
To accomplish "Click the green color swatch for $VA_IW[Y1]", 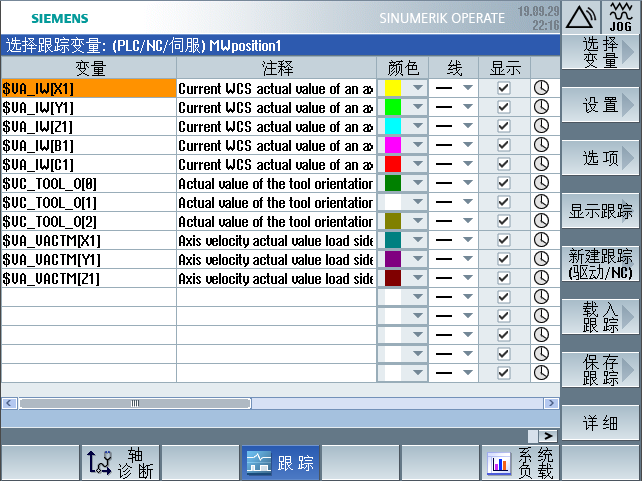I will coord(393,107).
